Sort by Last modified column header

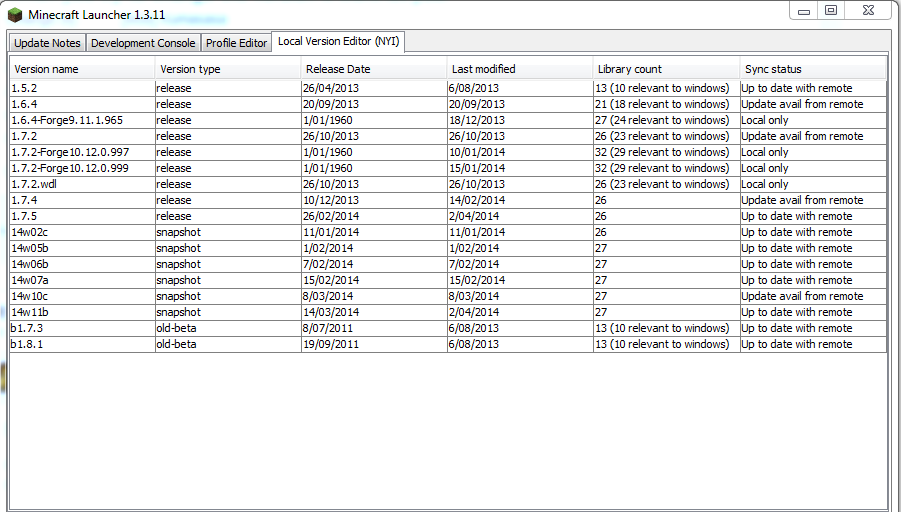520,69
